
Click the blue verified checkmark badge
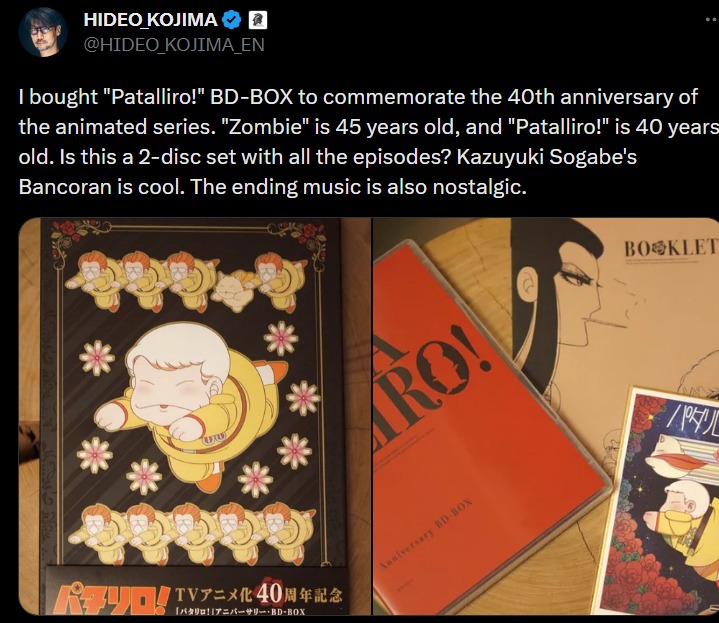pos(232,20)
